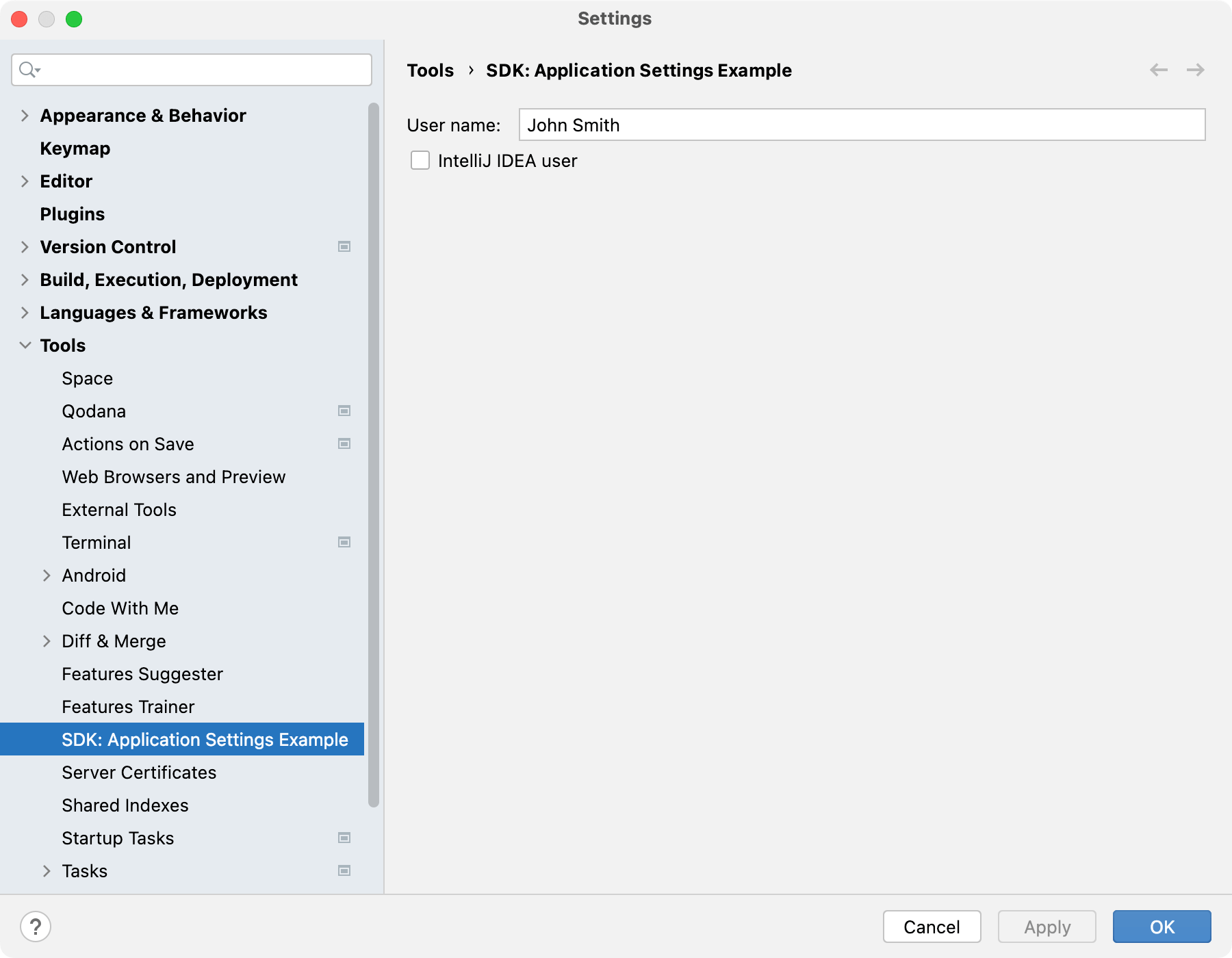Click the forward navigation arrow
The height and width of the screenshot is (958, 1232).
coord(1196,70)
